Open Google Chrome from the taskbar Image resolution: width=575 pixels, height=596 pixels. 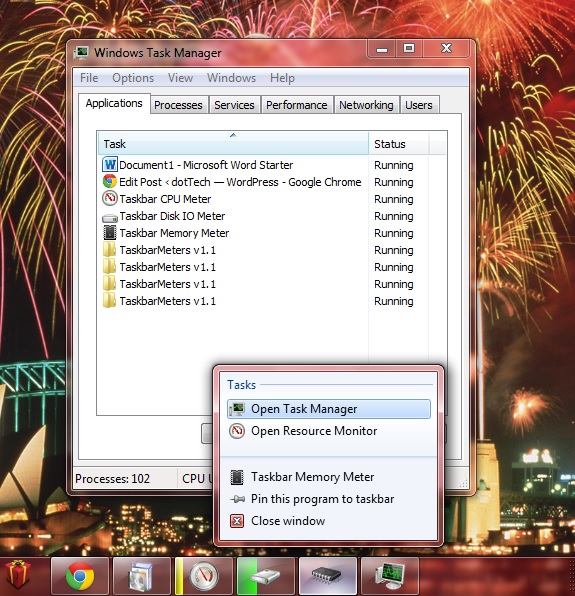click(x=80, y=576)
